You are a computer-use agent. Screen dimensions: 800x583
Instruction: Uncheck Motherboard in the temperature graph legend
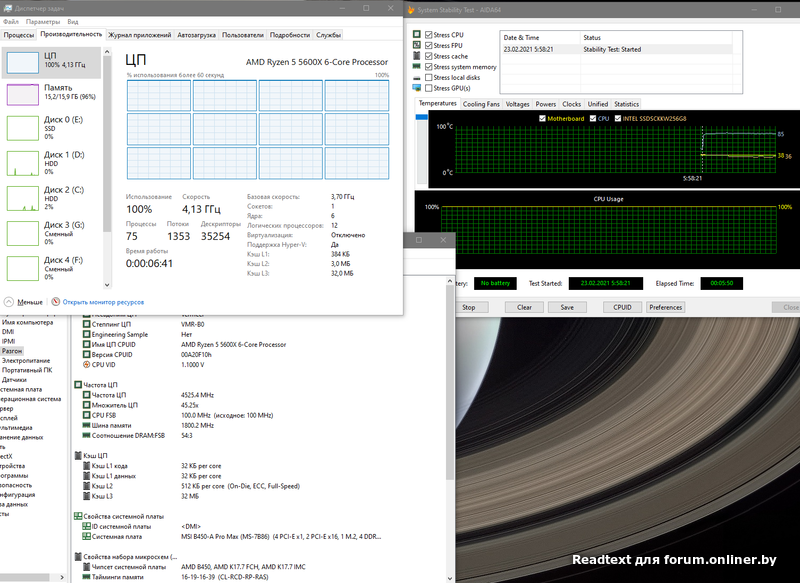pos(542,118)
